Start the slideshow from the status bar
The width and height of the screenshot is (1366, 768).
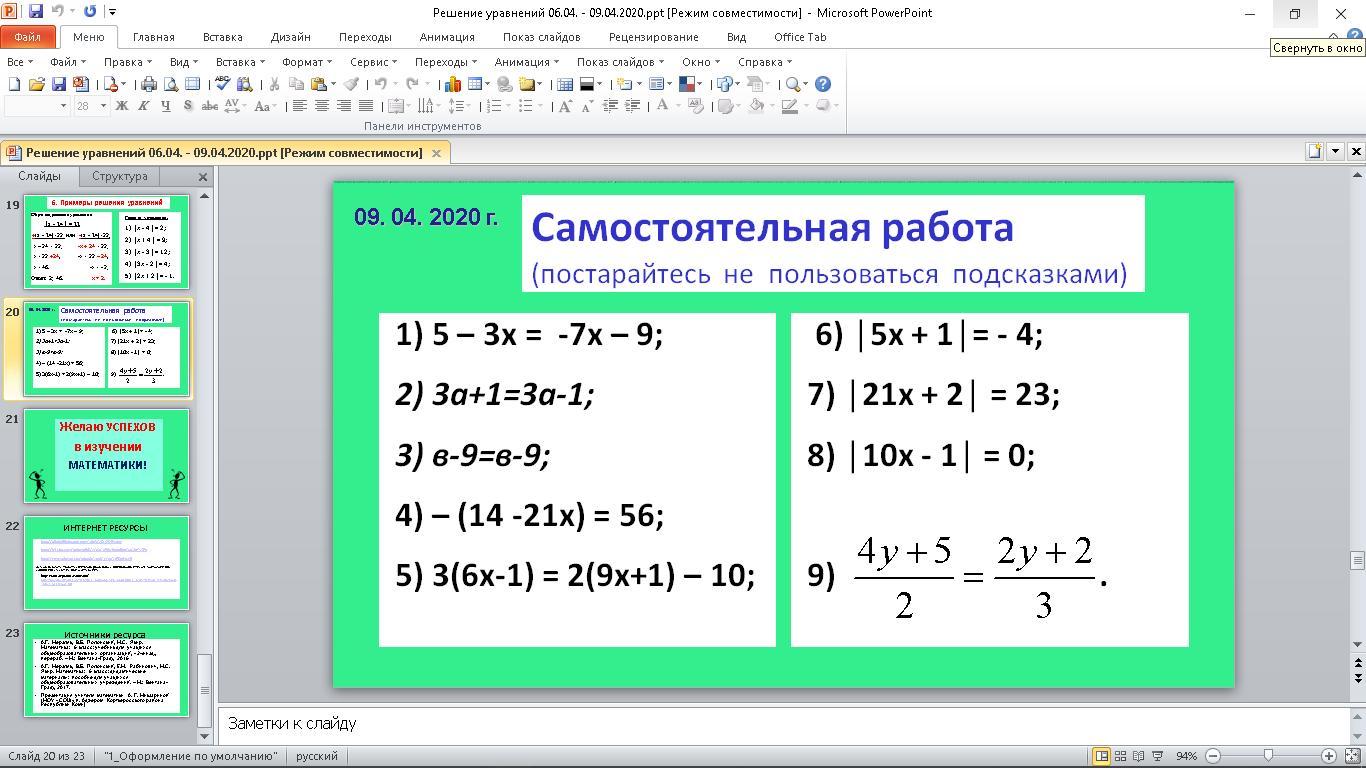point(1158,756)
